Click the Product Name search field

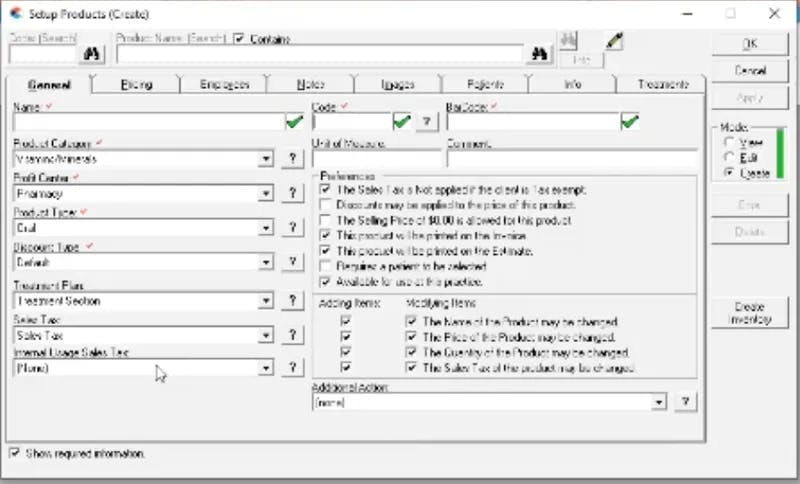320,54
